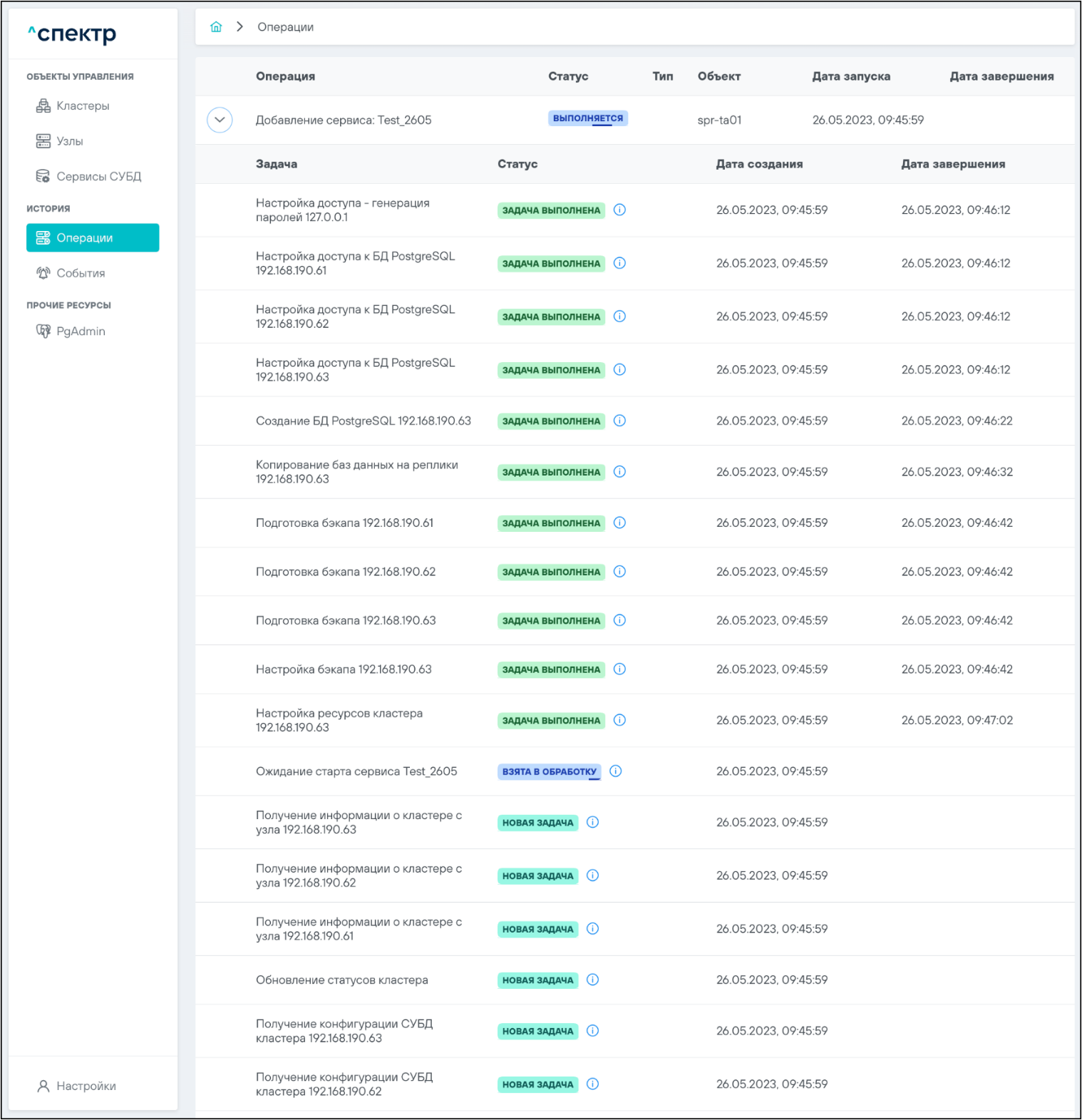Click the home icon in breadcrumb
The height and width of the screenshot is (1120, 1082).
tap(216, 27)
